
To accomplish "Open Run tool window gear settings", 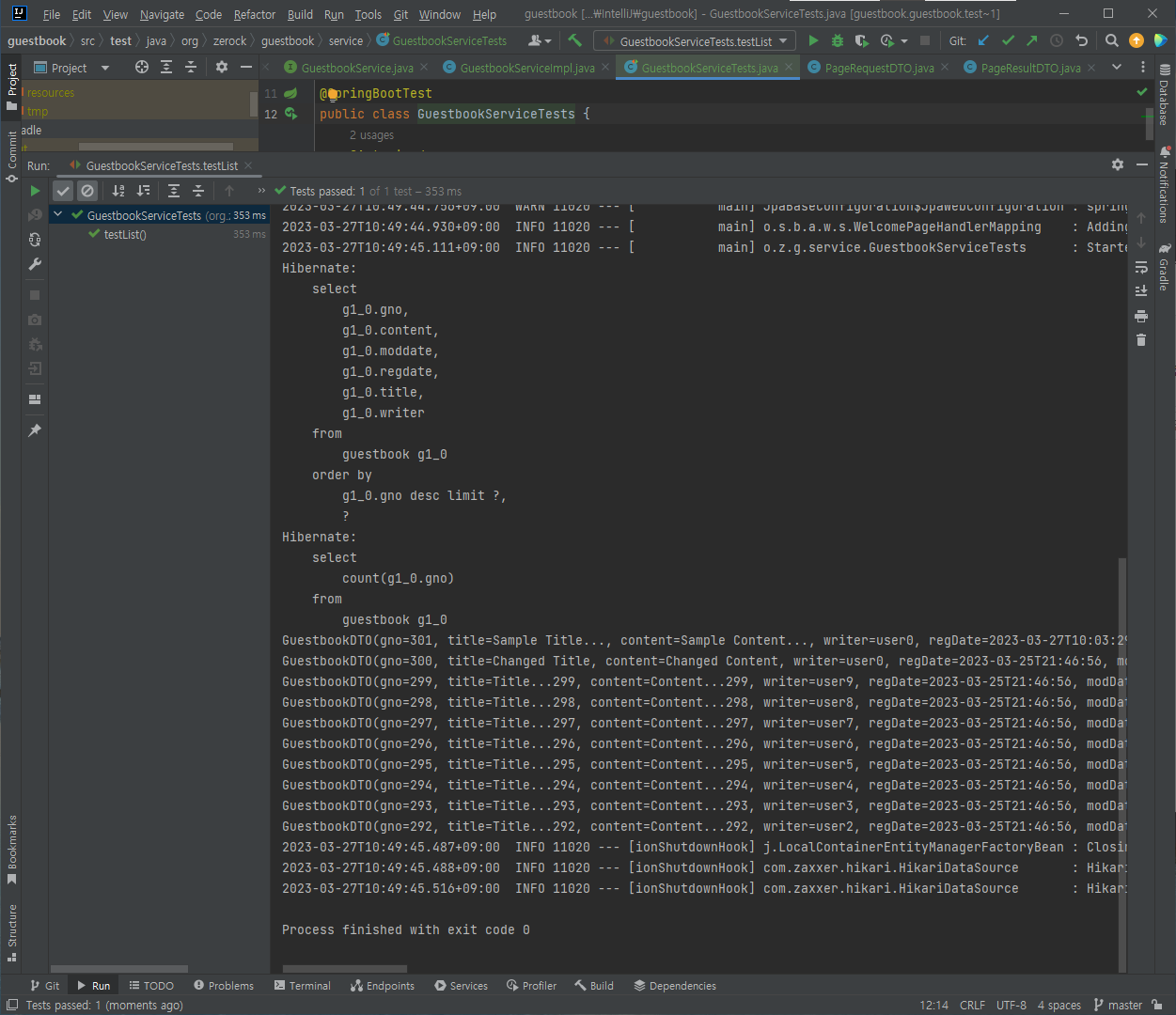I will click(x=1118, y=164).
